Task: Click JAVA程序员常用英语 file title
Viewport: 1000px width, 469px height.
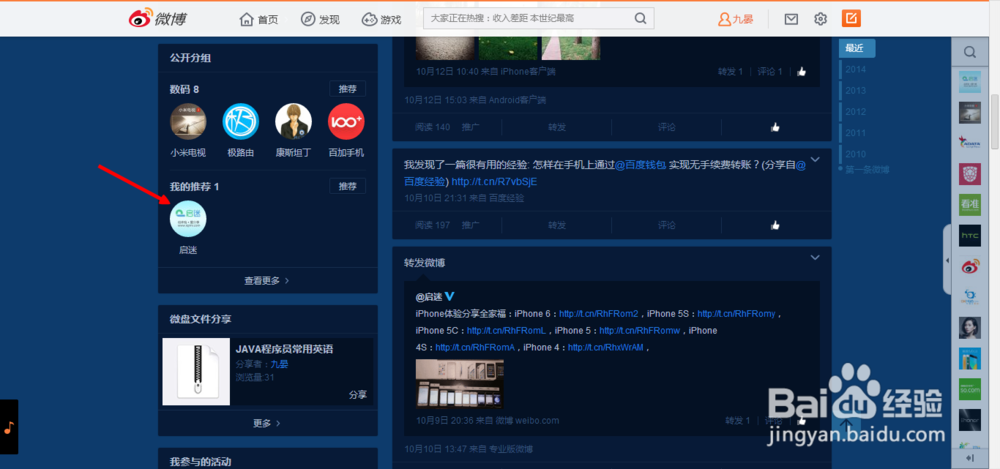Action: [284, 349]
